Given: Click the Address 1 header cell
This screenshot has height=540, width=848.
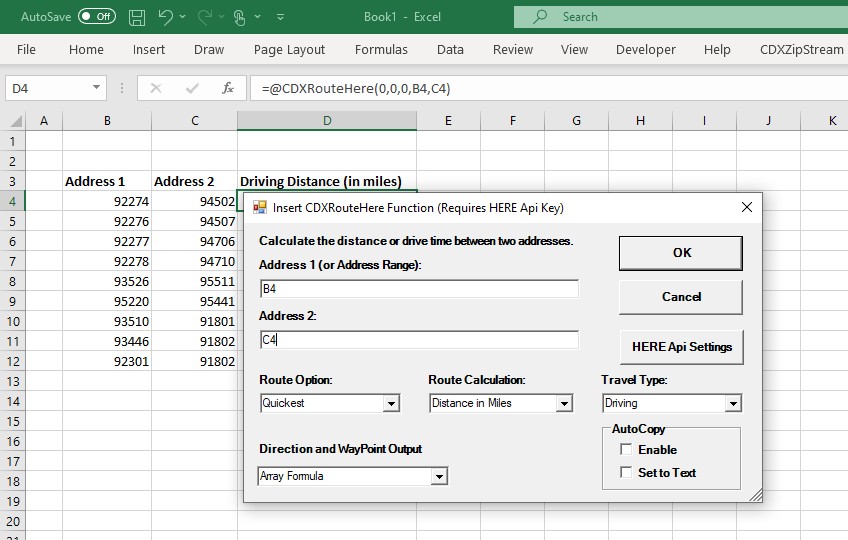Looking at the screenshot, I should coord(107,181).
